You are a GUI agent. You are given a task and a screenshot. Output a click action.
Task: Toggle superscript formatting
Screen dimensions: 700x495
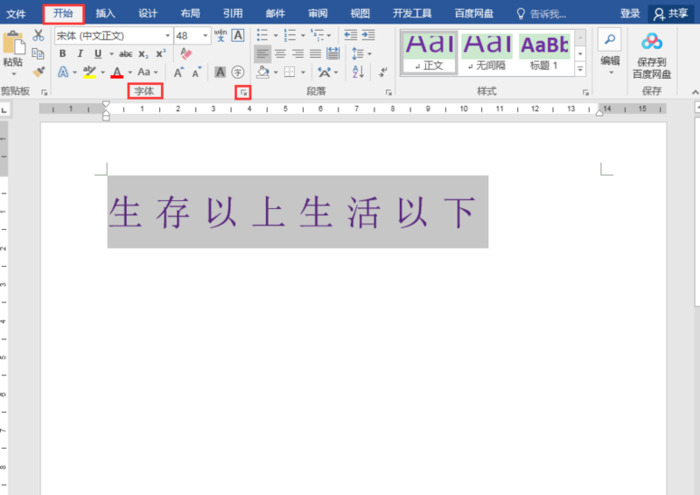(161, 54)
